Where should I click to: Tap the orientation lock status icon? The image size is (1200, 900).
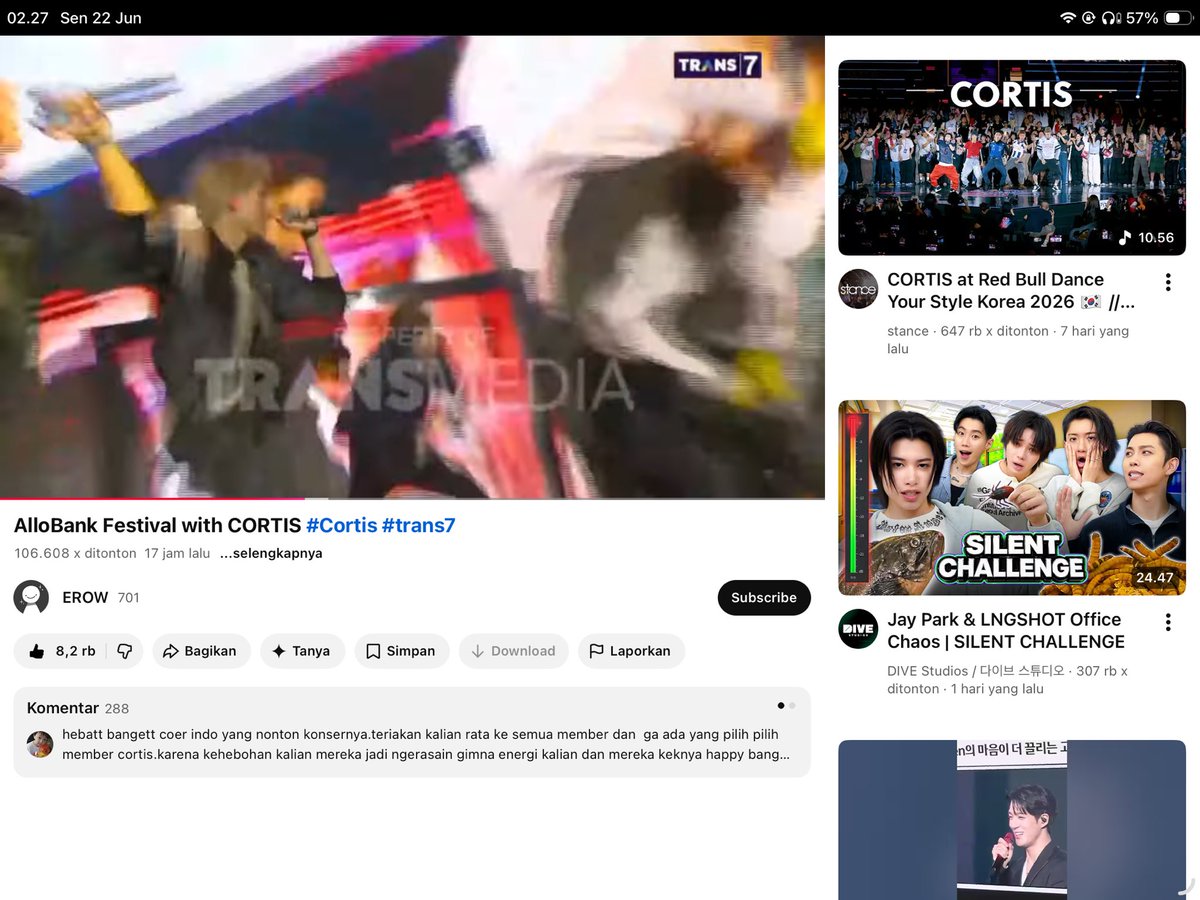point(1089,18)
